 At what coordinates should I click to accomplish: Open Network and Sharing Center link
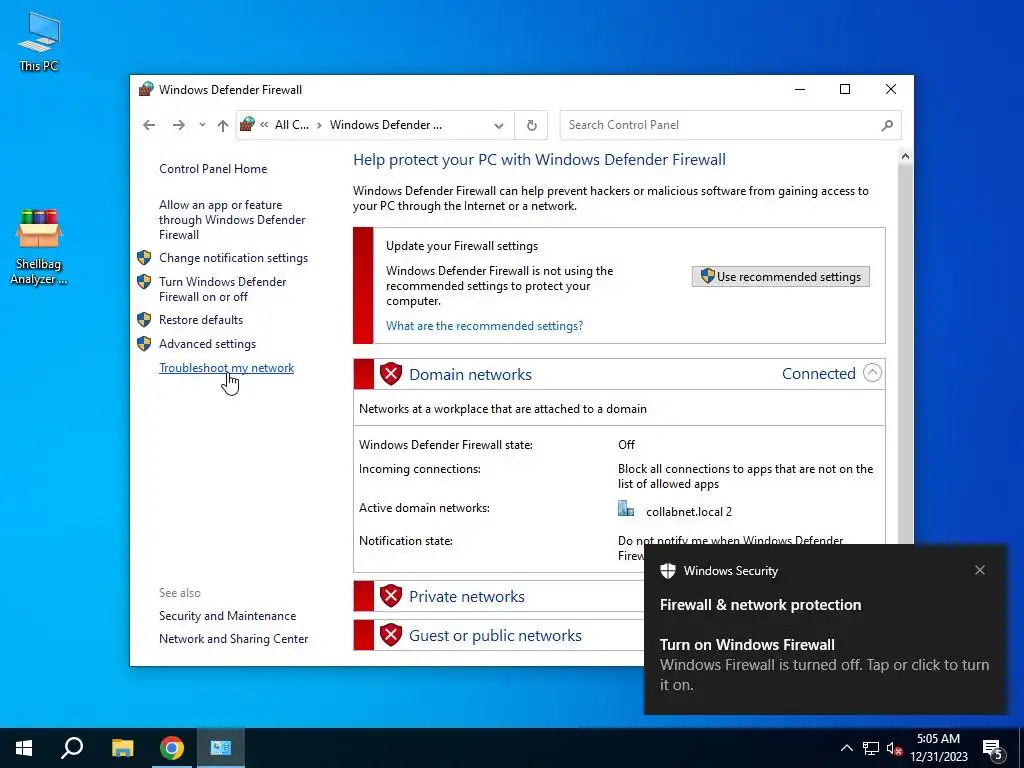pos(233,639)
